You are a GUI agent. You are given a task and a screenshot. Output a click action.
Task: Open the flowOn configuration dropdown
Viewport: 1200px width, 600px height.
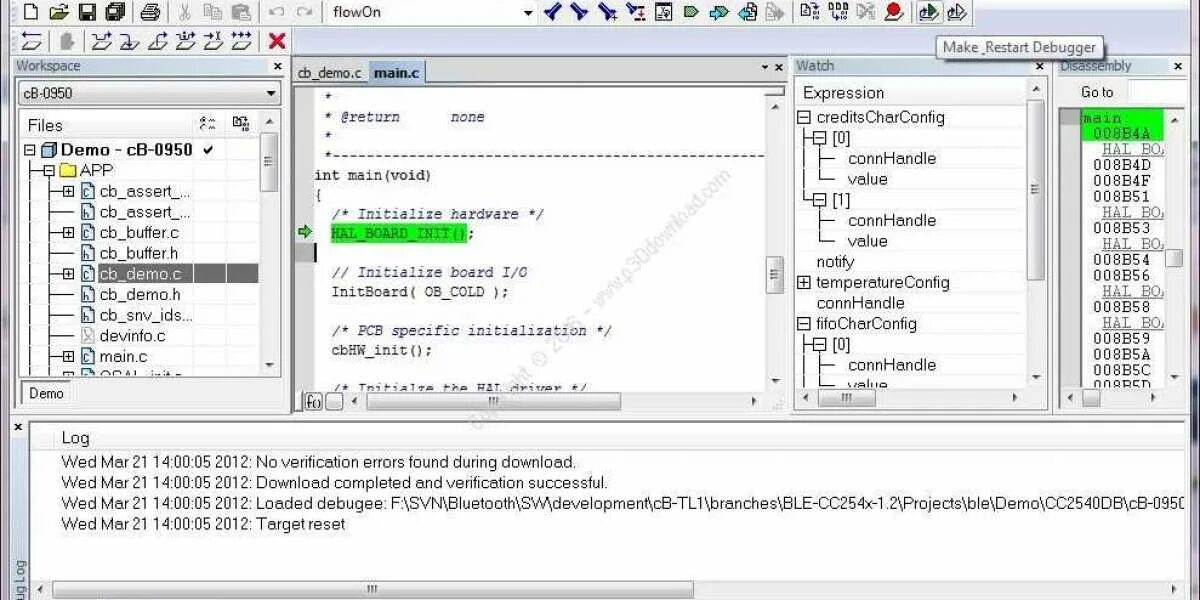[x=527, y=12]
